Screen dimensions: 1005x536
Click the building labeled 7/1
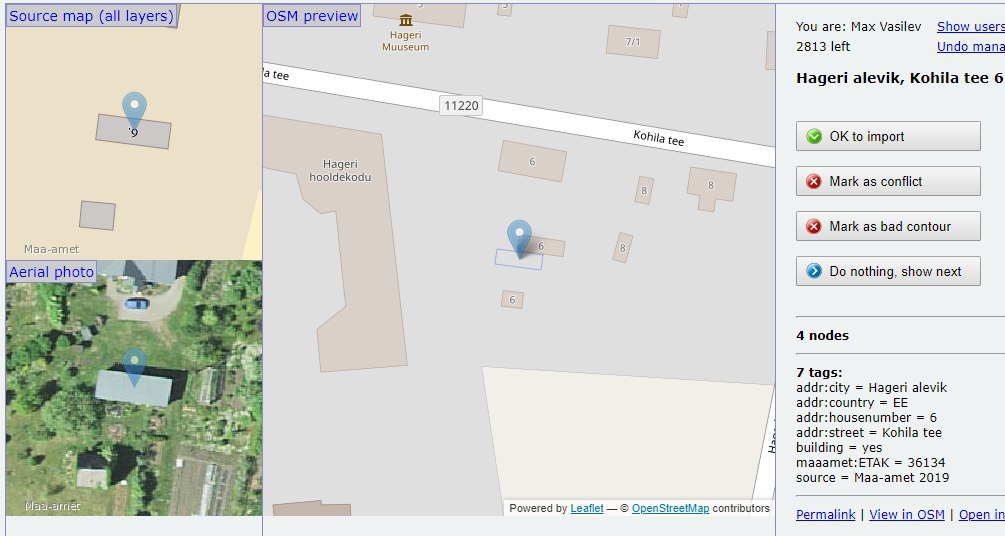633,42
